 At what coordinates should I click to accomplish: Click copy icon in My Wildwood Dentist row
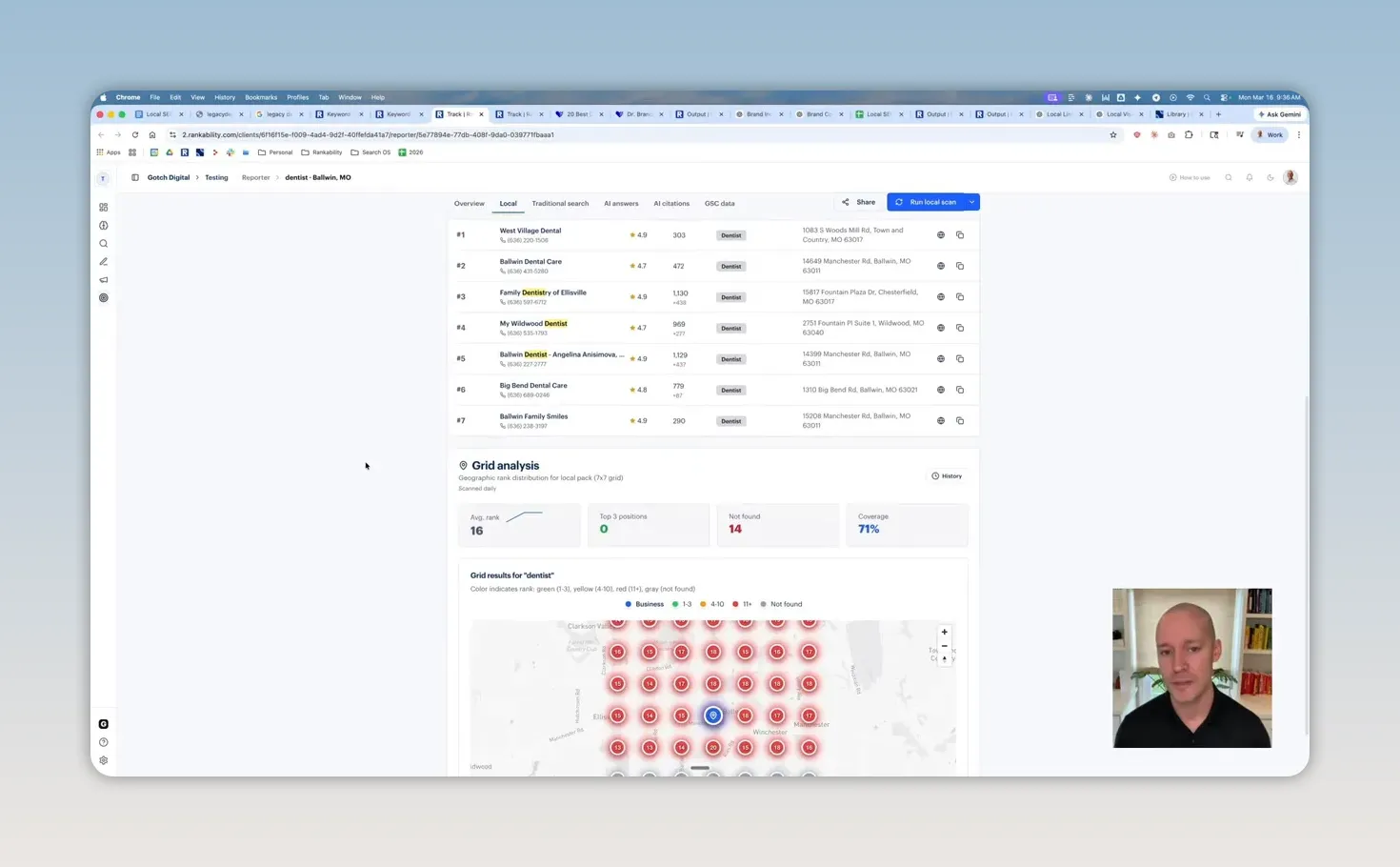(960, 328)
